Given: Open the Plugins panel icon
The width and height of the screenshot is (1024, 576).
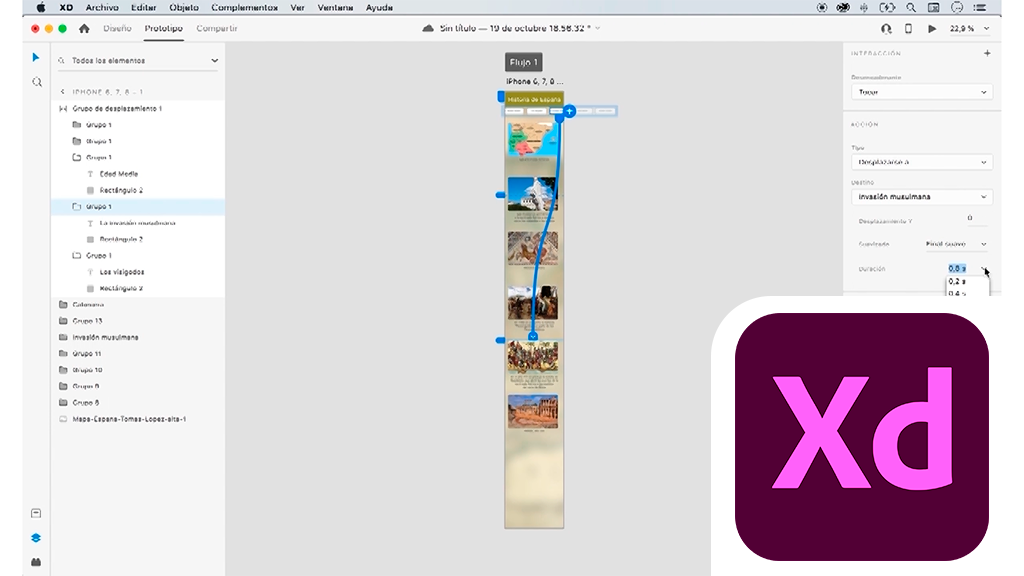Looking at the screenshot, I should [36, 561].
